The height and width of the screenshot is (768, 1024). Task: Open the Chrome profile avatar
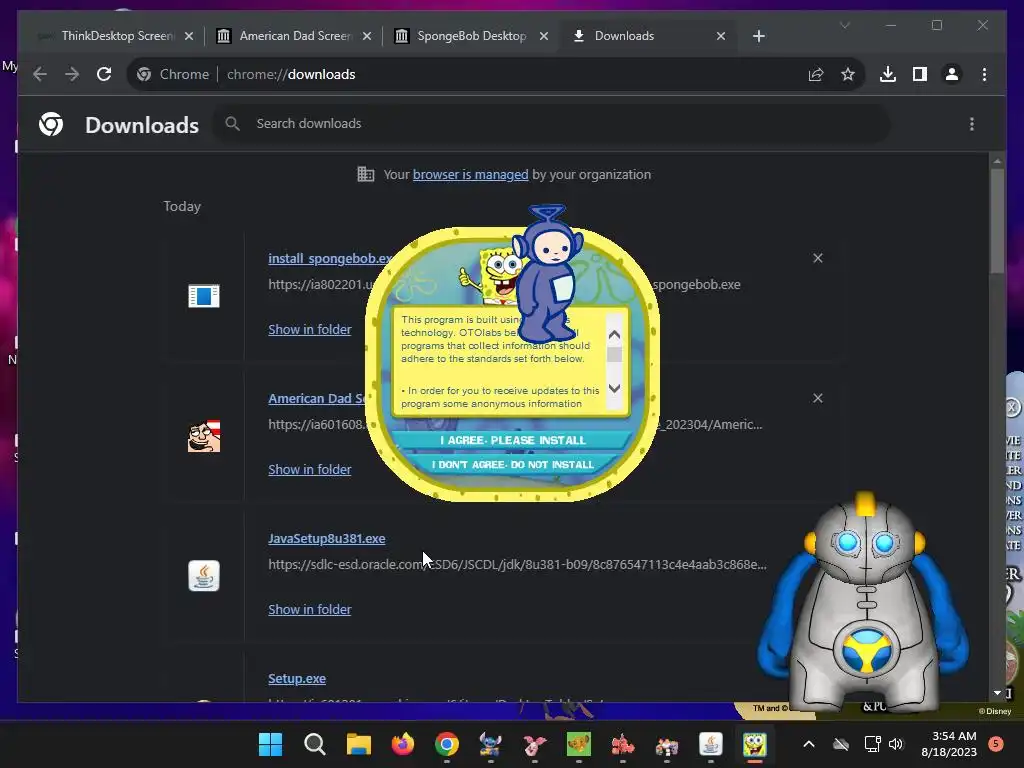pos(952,74)
